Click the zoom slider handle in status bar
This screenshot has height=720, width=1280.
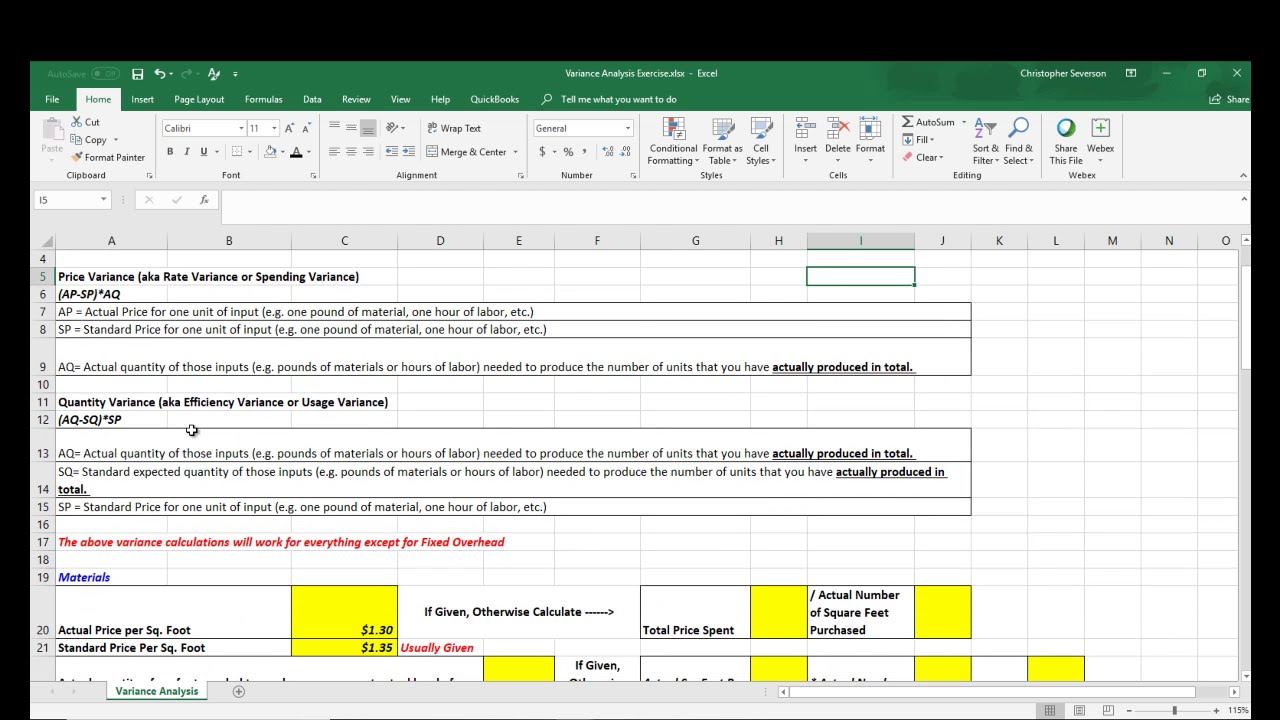click(x=1174, y=710)
